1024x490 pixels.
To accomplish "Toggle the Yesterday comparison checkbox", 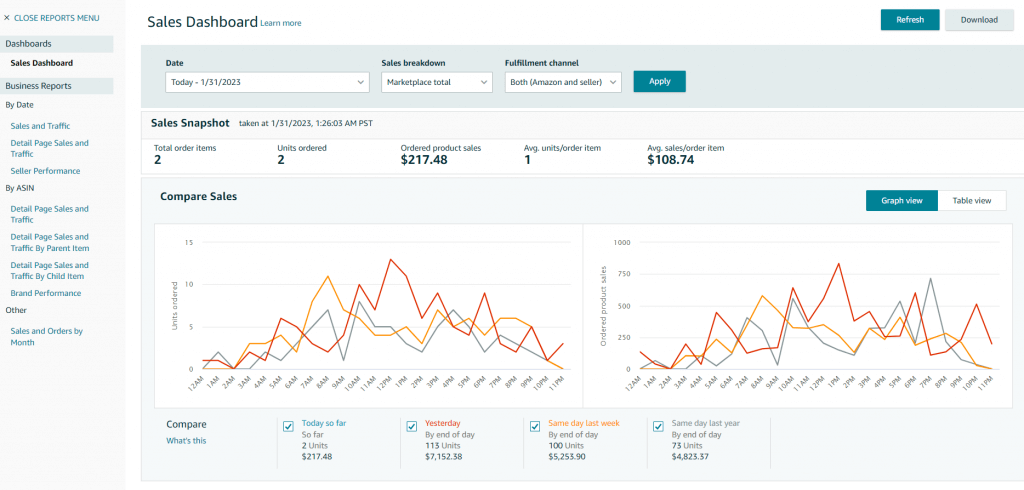I will click(x=412, y=426).
